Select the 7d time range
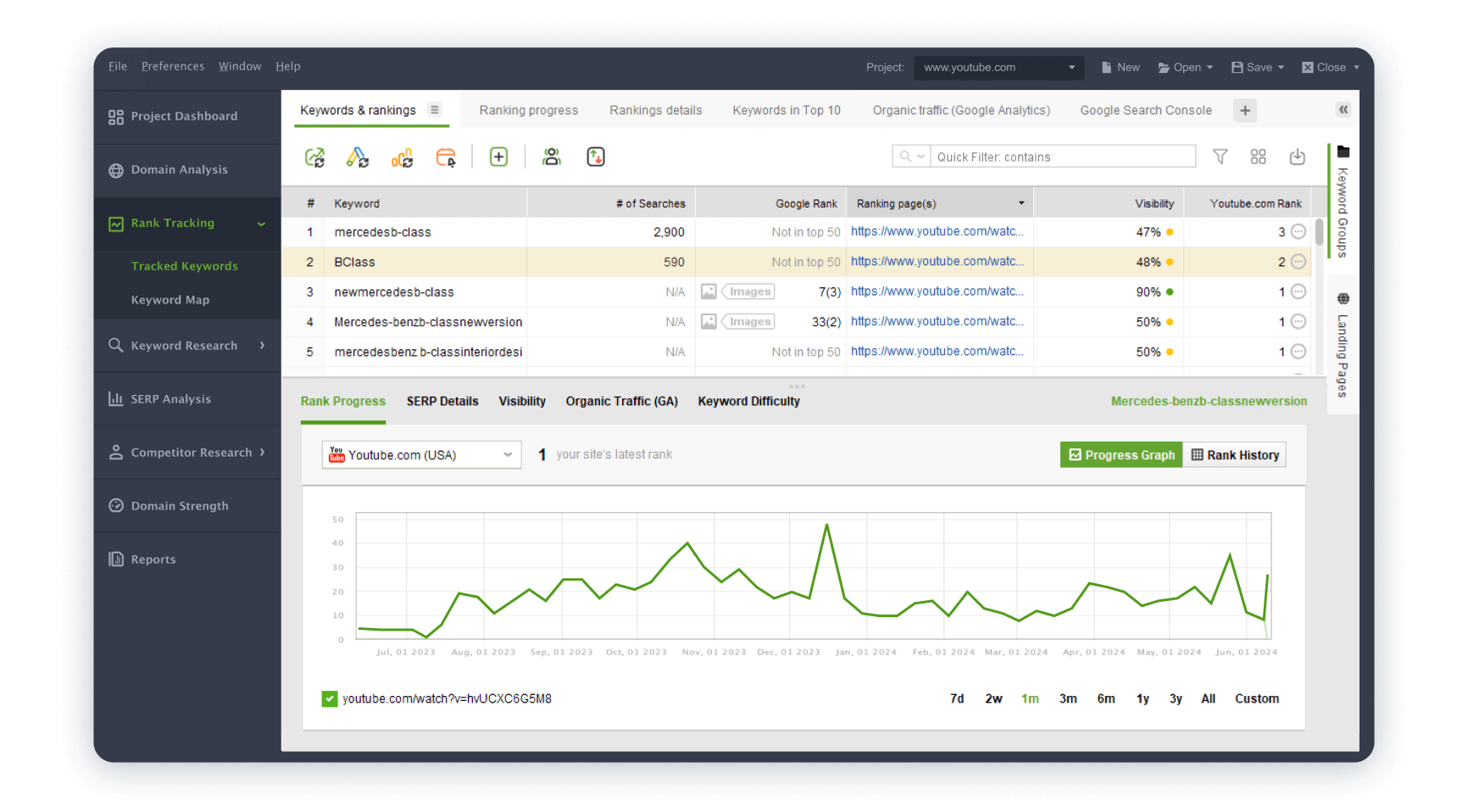The height and width of the screenshot is (812, 1468). coord(957,698)
